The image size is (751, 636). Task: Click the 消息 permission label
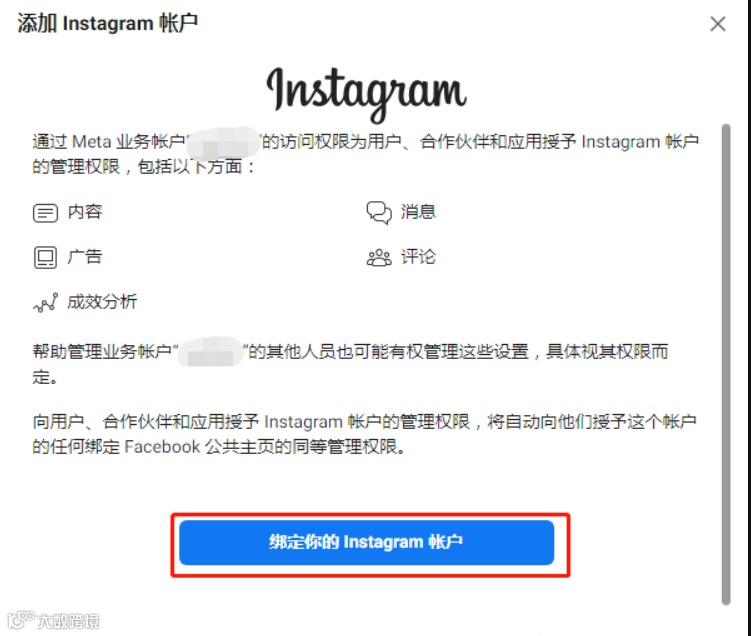[x=418, y=212]
